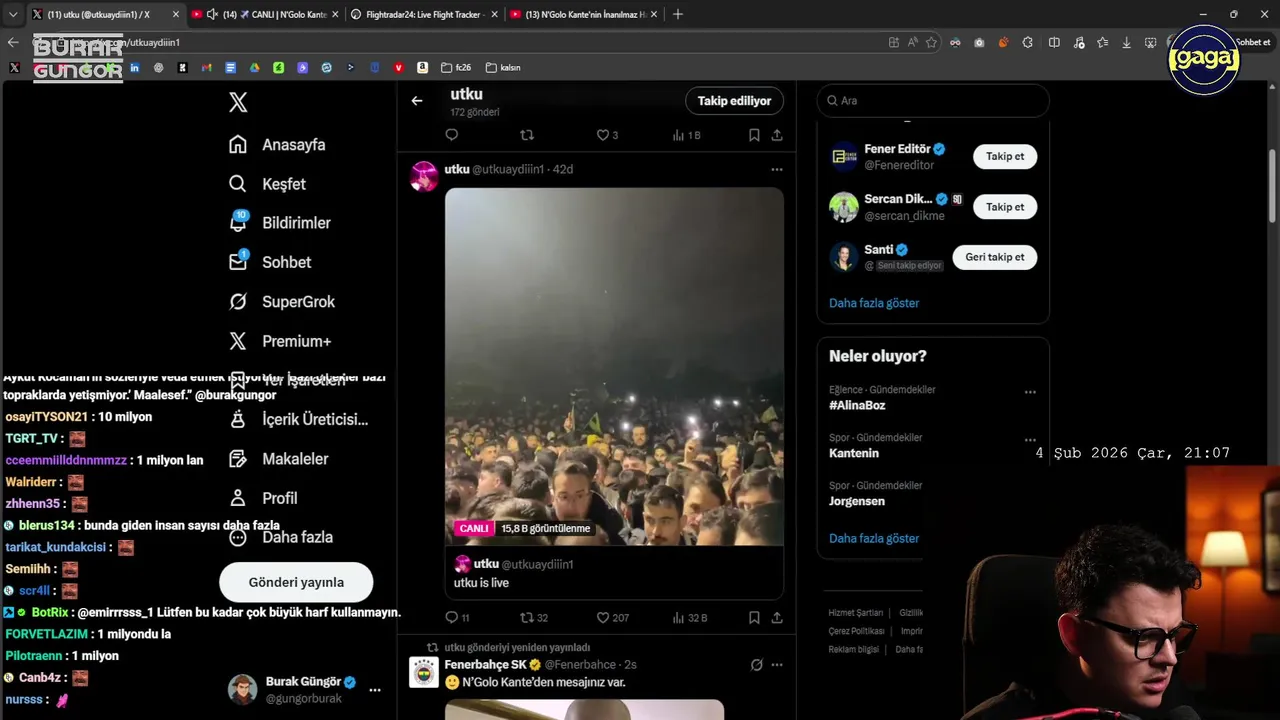Open SuperGrok icon in sidebar
Image resolution: width=1280 pixels, height=720 pixels.
(x=238, y=301)
